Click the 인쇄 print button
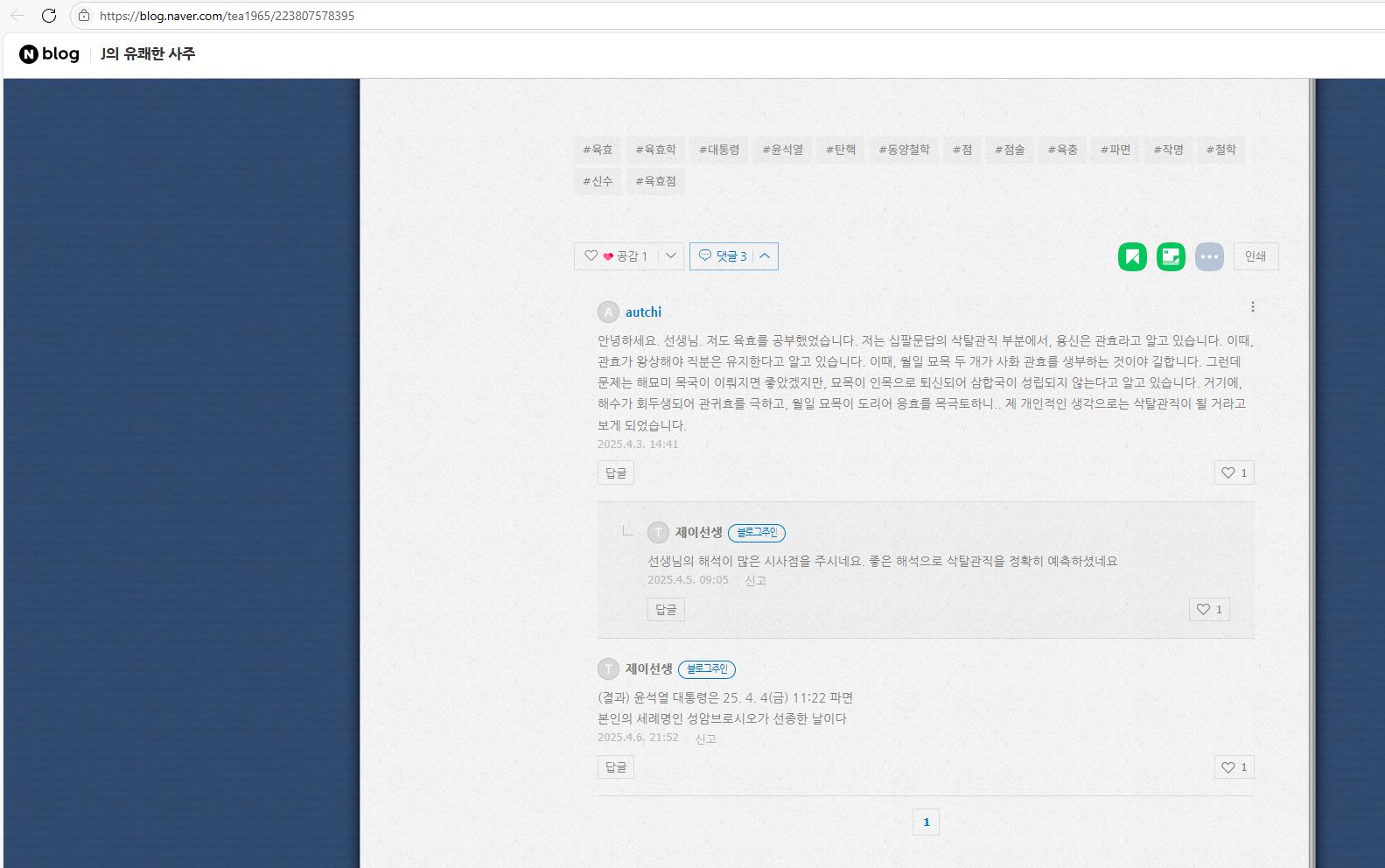1385x868 pixels. 1256,256
